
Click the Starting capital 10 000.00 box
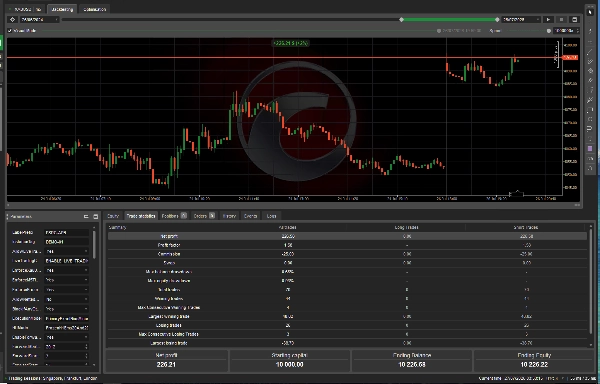click(x=290, y=360)
